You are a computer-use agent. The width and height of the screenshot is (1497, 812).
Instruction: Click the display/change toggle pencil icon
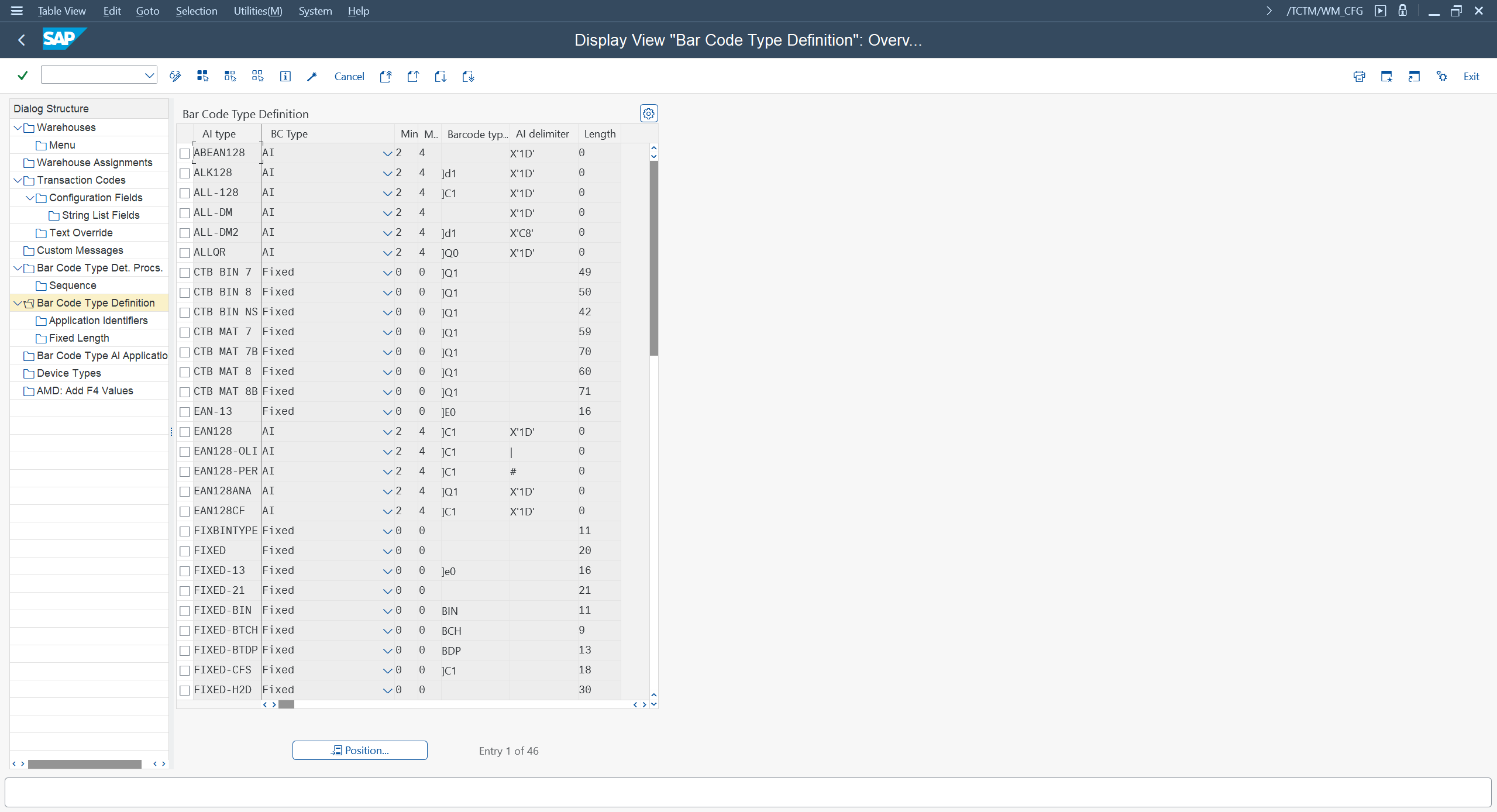click(x=175, y=76)
